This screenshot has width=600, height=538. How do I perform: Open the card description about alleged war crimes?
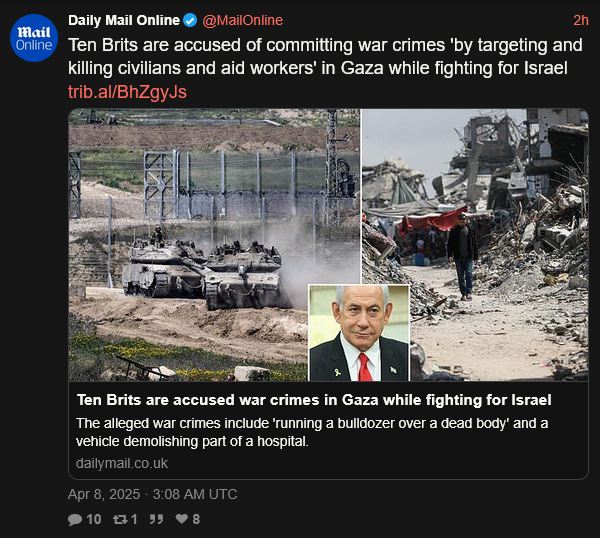coord(312,432)
